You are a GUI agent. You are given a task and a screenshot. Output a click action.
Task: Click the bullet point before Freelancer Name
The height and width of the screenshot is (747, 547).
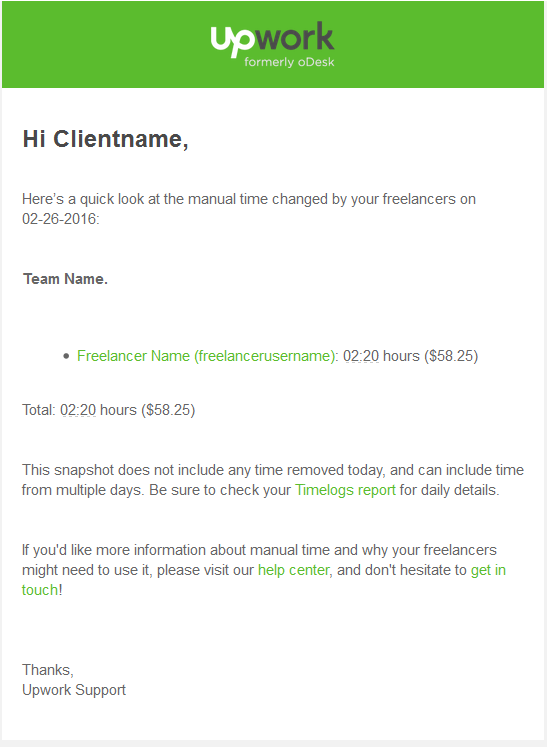[x=66, y=356]
